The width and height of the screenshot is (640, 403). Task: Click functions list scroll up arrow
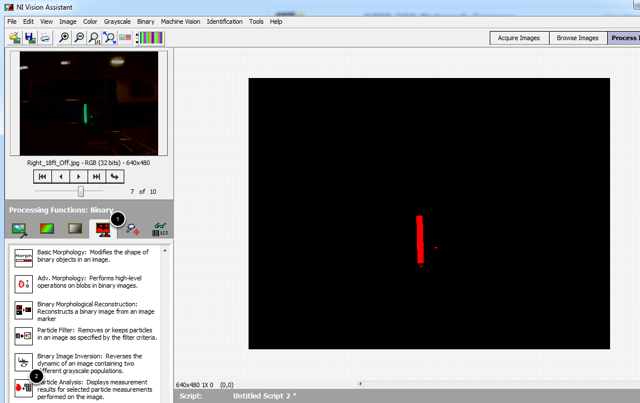[x=165, y=251]
